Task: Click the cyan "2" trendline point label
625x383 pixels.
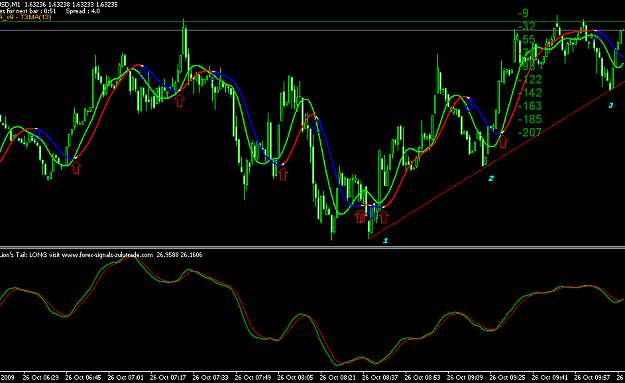Action: 491,178
